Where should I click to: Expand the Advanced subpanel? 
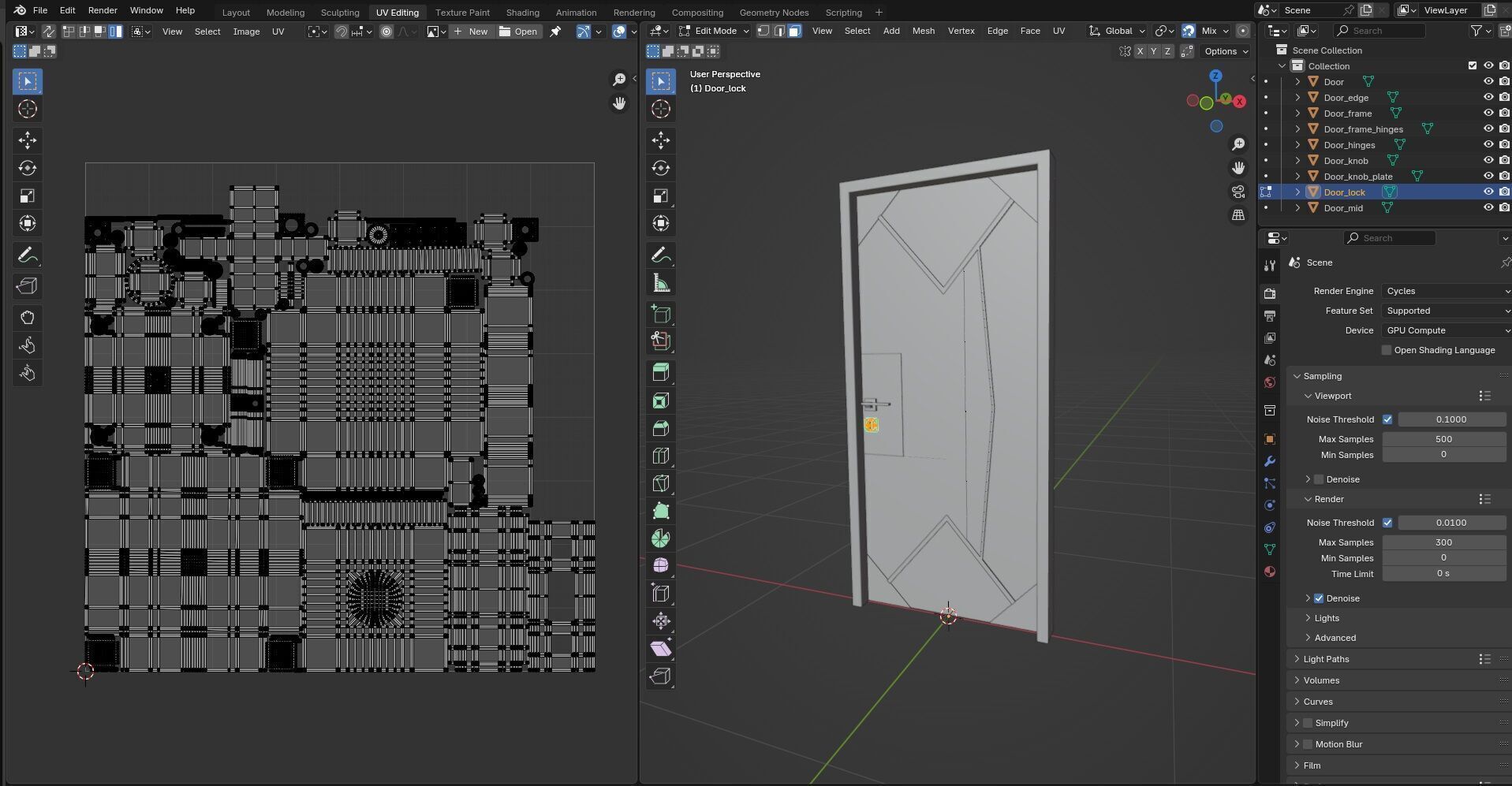1335,638
